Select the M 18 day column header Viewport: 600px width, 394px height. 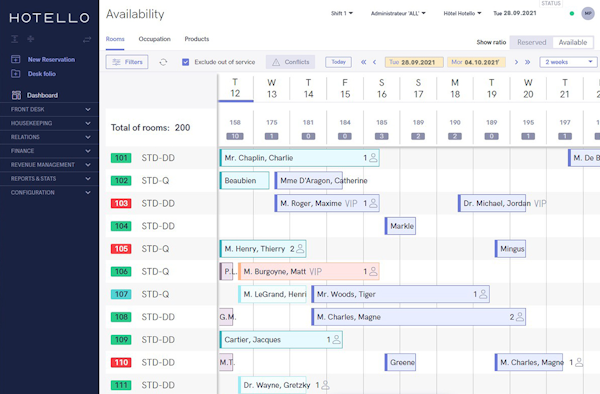pos(455,88)
